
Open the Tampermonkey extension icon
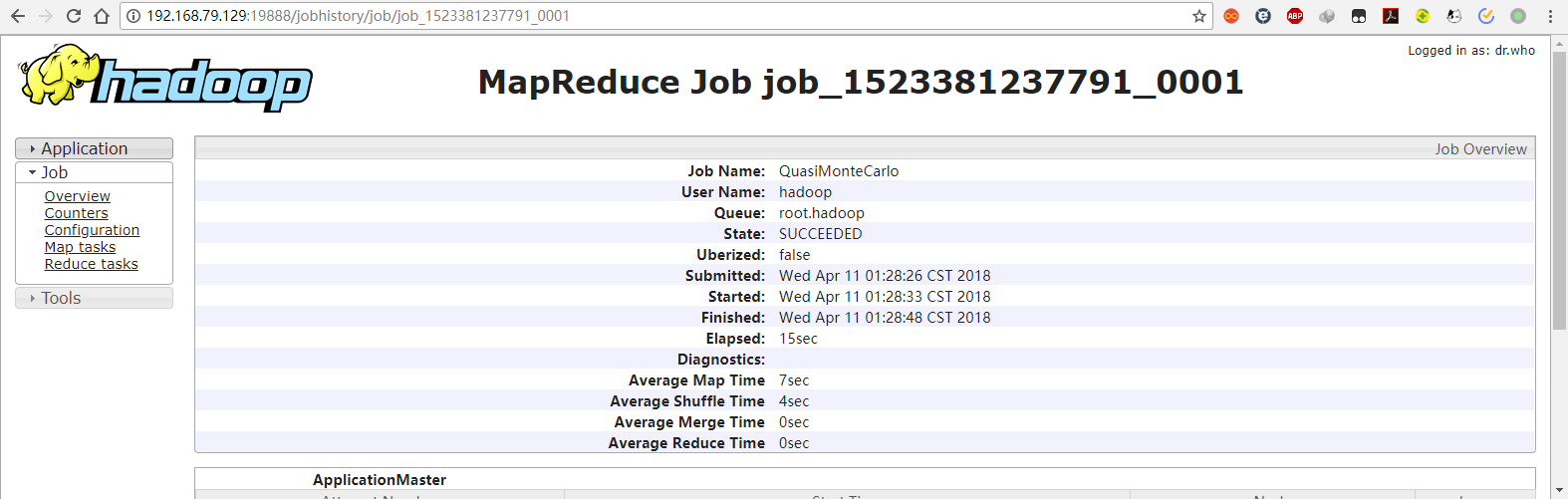tap(1359, 16)
